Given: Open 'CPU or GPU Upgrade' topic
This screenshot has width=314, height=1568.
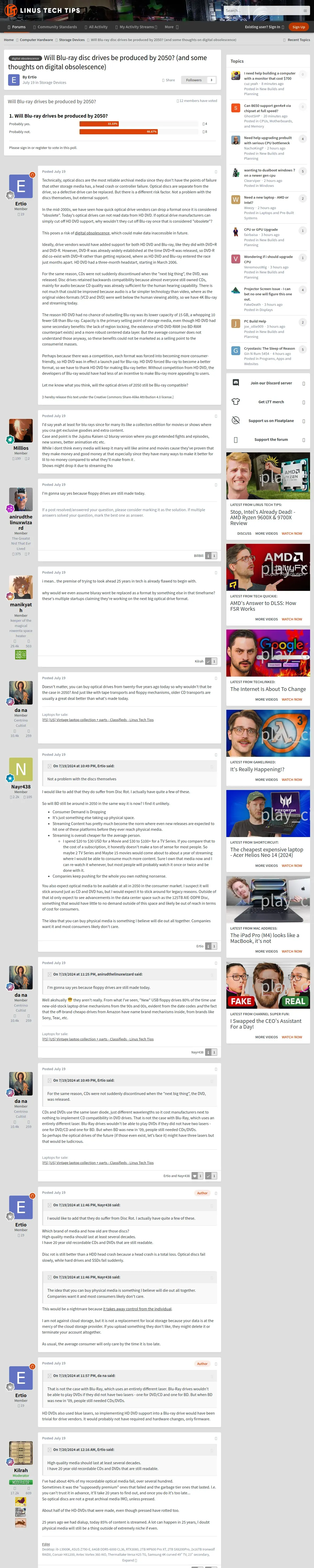Looking at the screenshot, I should click(x=261, y=230).
